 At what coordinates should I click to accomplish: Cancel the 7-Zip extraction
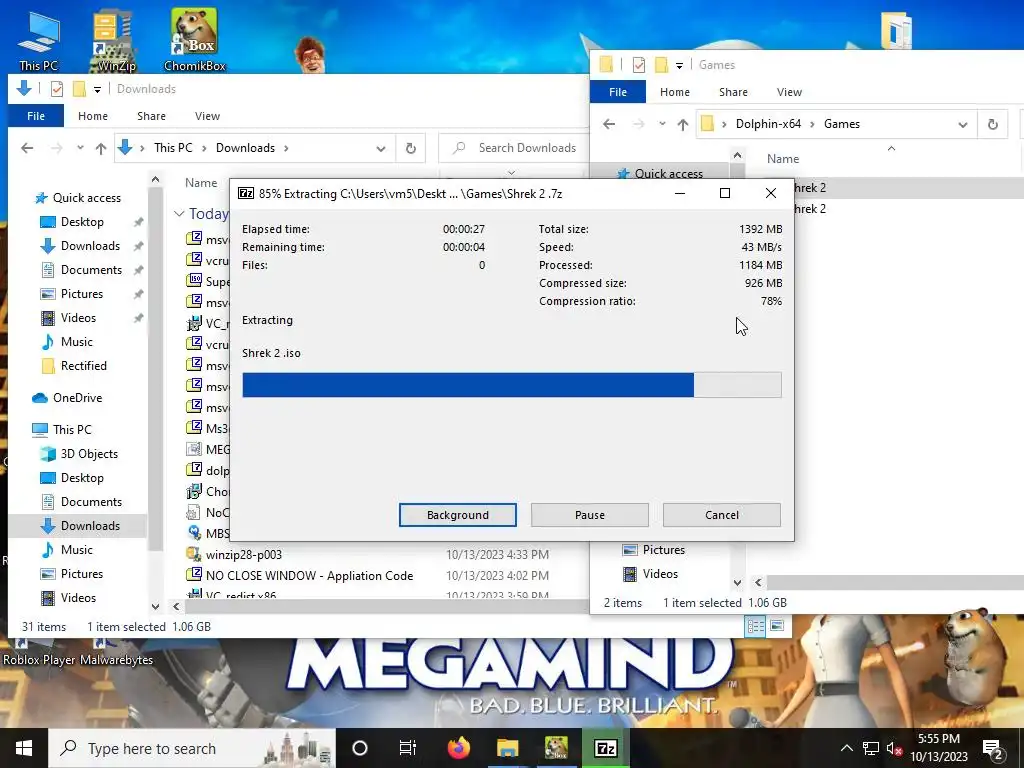pos(722,515)
